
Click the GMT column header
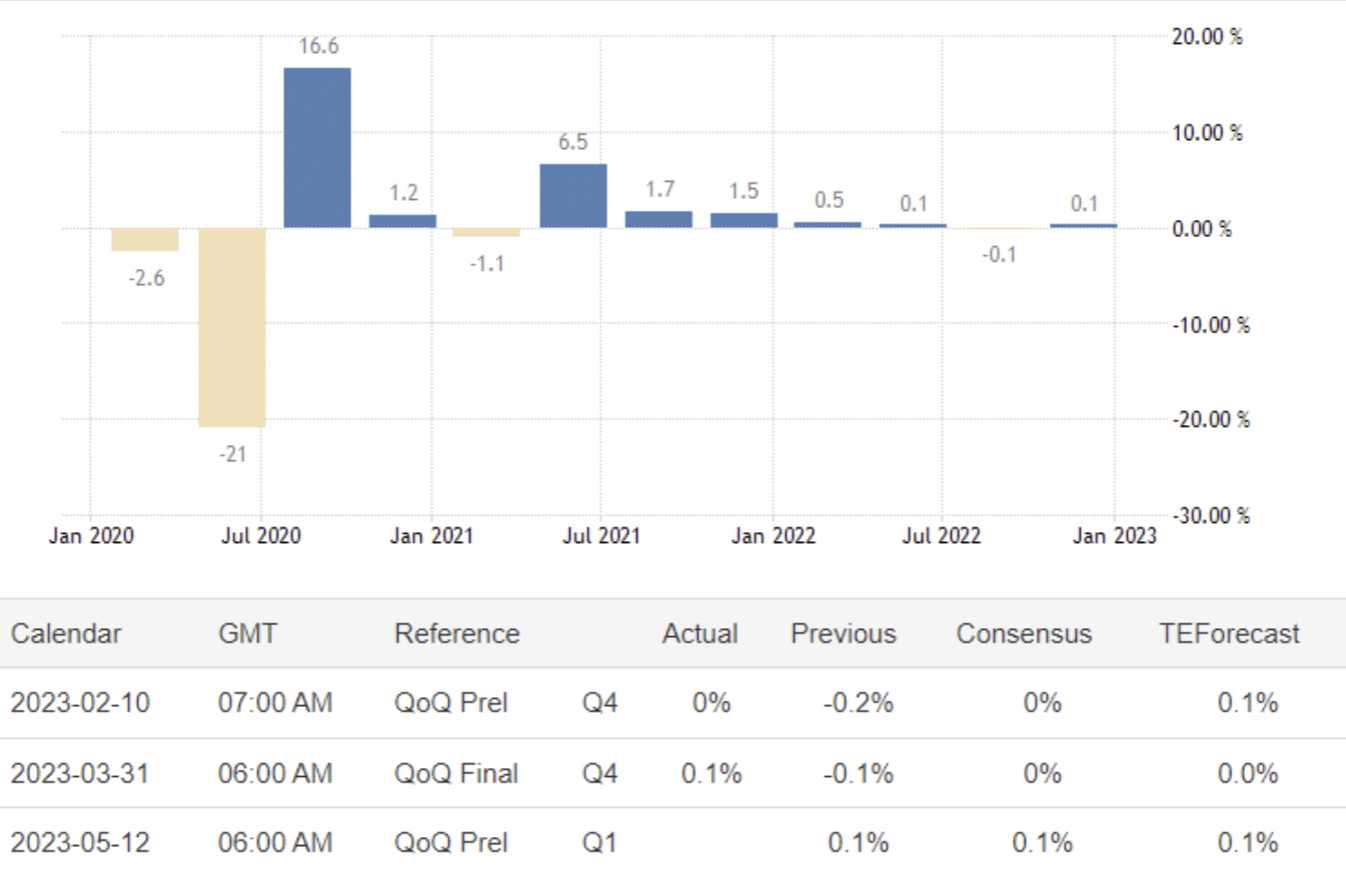[247, 633]
